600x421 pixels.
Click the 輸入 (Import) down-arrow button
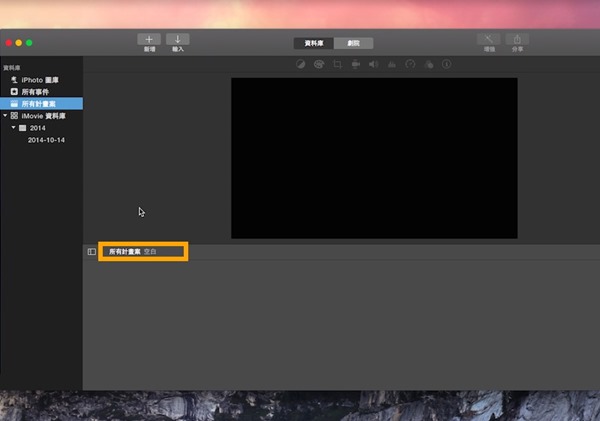point(177,39)
